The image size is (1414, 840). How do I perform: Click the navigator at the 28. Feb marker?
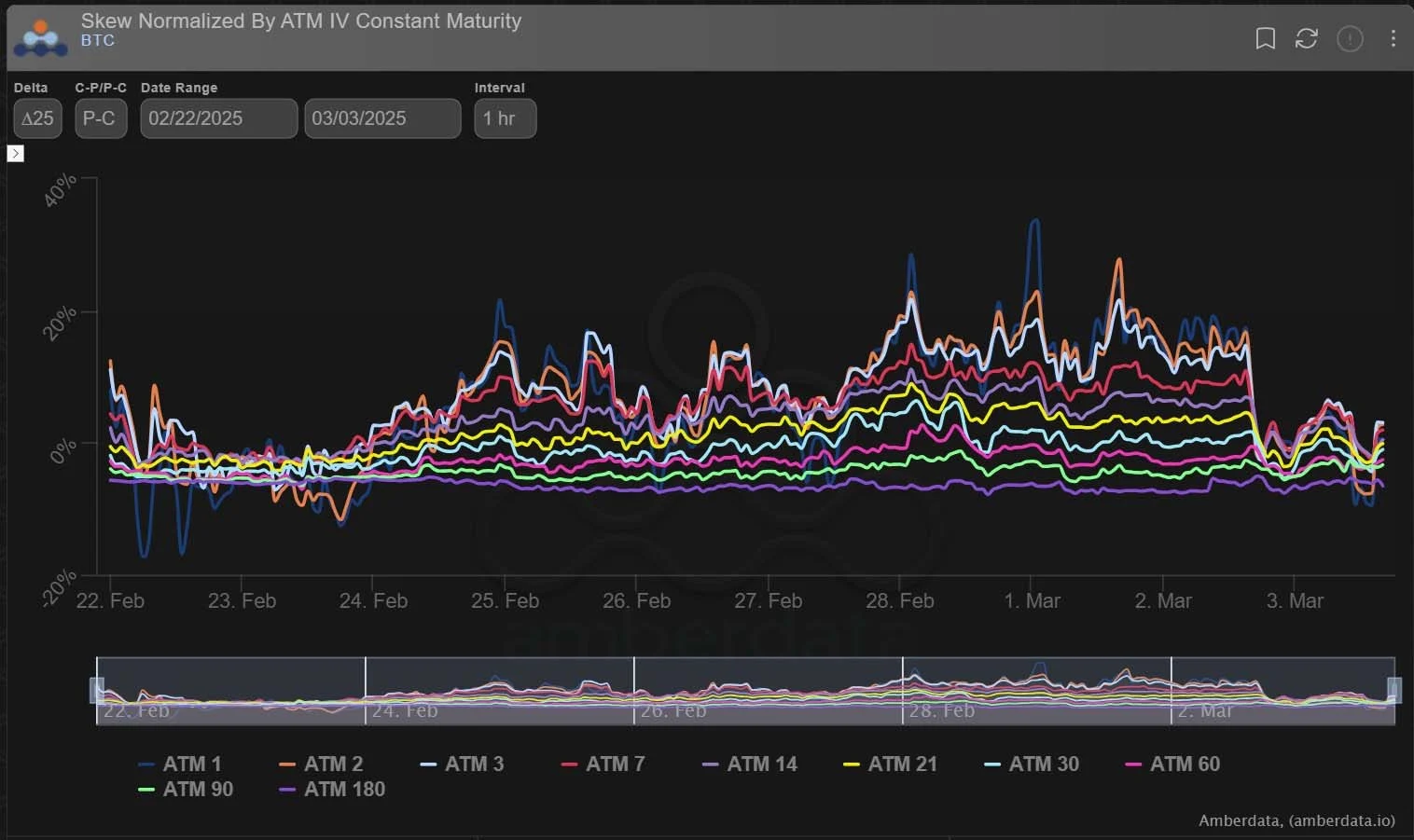tap(941, 710)
